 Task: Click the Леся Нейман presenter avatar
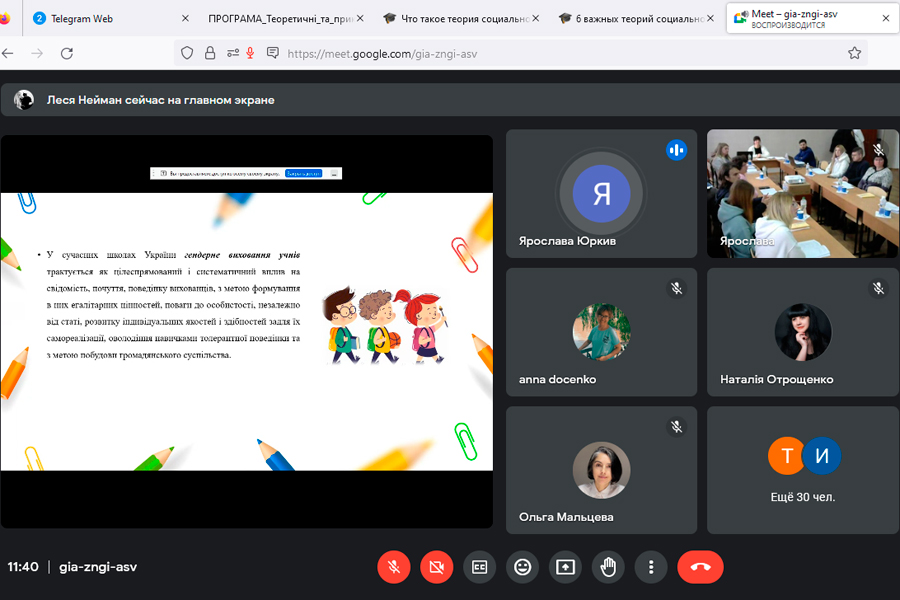coord(24,100)
